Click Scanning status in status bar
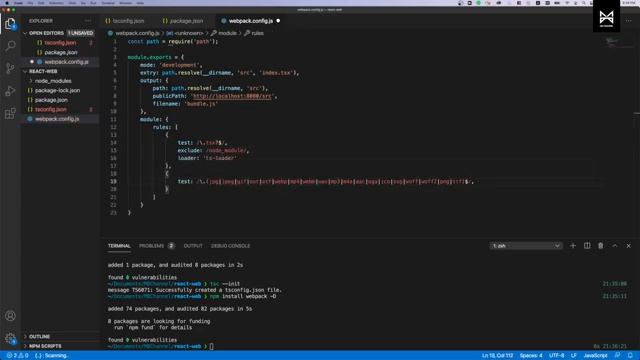The image size is (640, 360). (51, 356)
